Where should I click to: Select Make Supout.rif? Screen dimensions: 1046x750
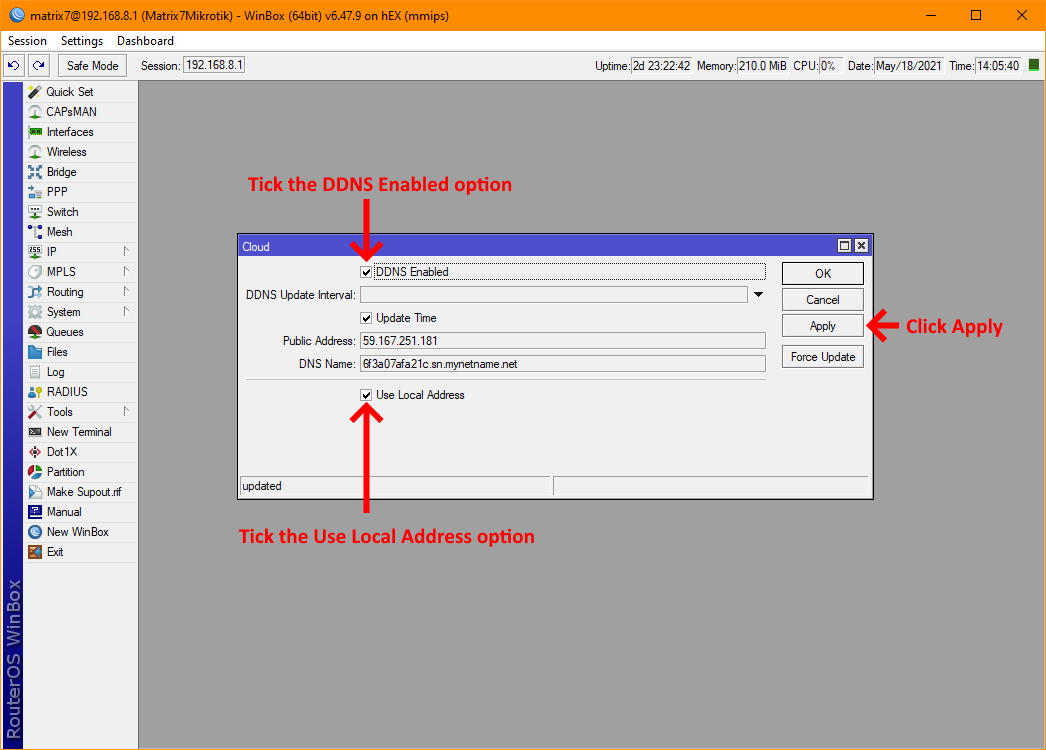point(80,492)
